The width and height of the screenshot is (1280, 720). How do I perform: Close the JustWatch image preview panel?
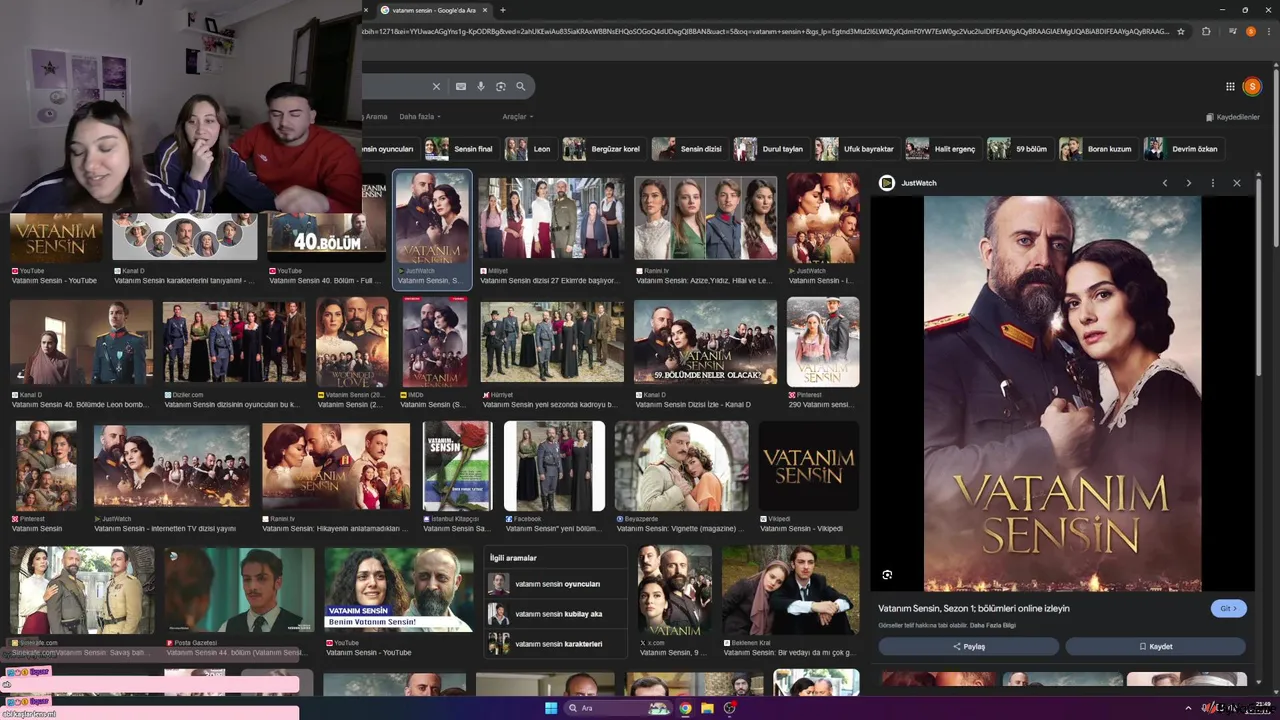[x=1237, y=183]
